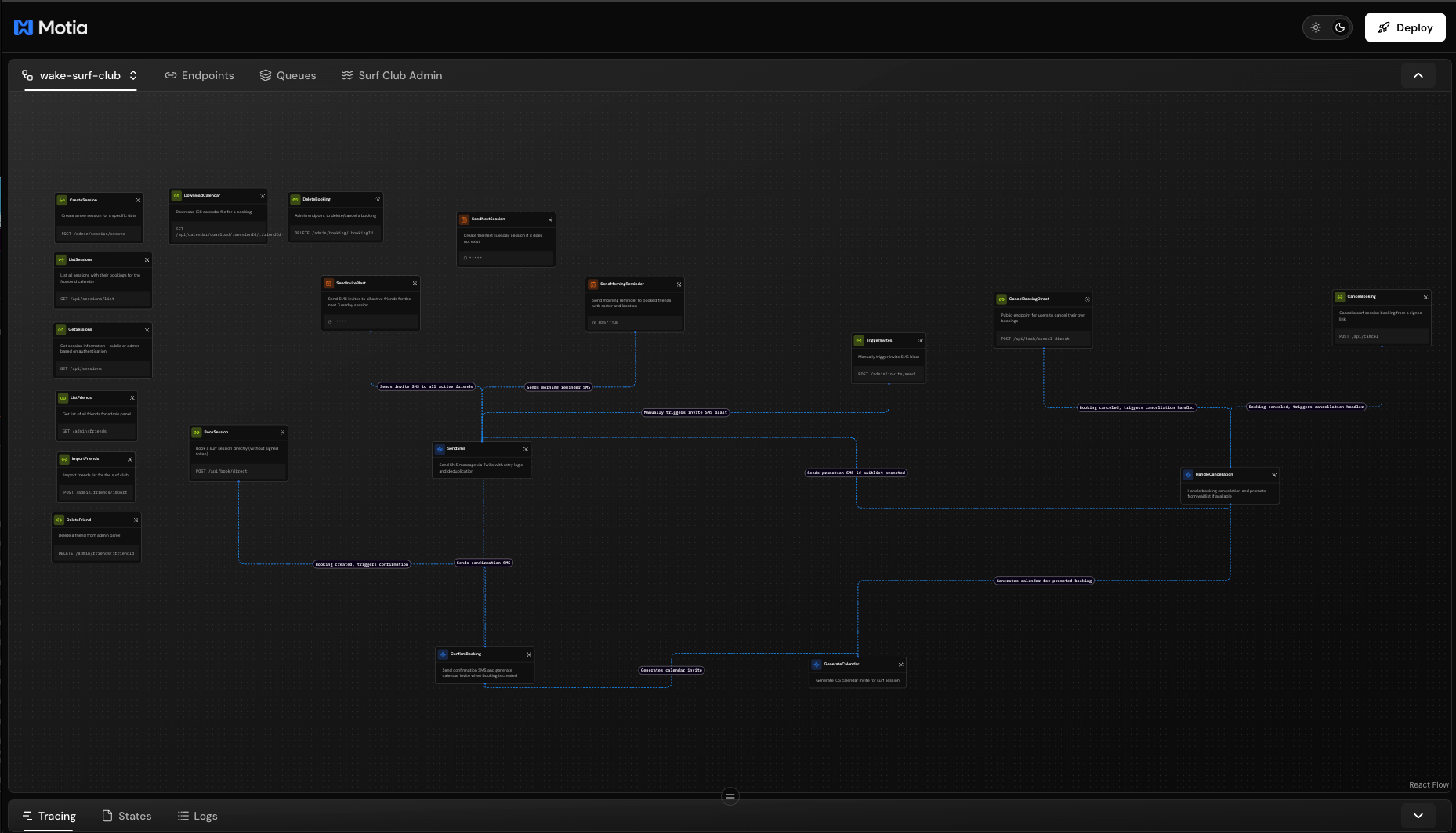Click orange cron icon on SendInviteBlast node
This screenshot has height=833, width=1456.
(329, 283)
